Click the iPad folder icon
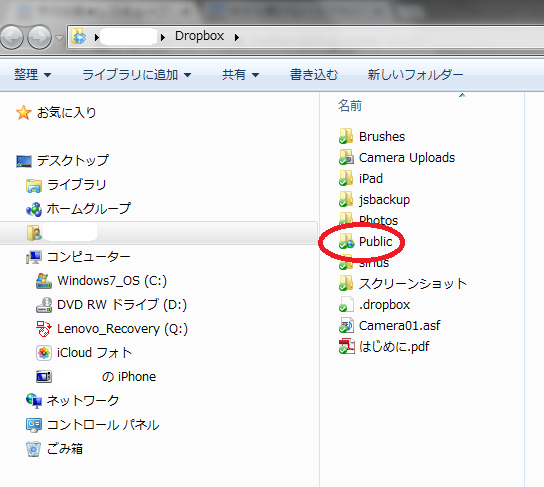This screenshot has width=544, height=487. coord(346,178)
